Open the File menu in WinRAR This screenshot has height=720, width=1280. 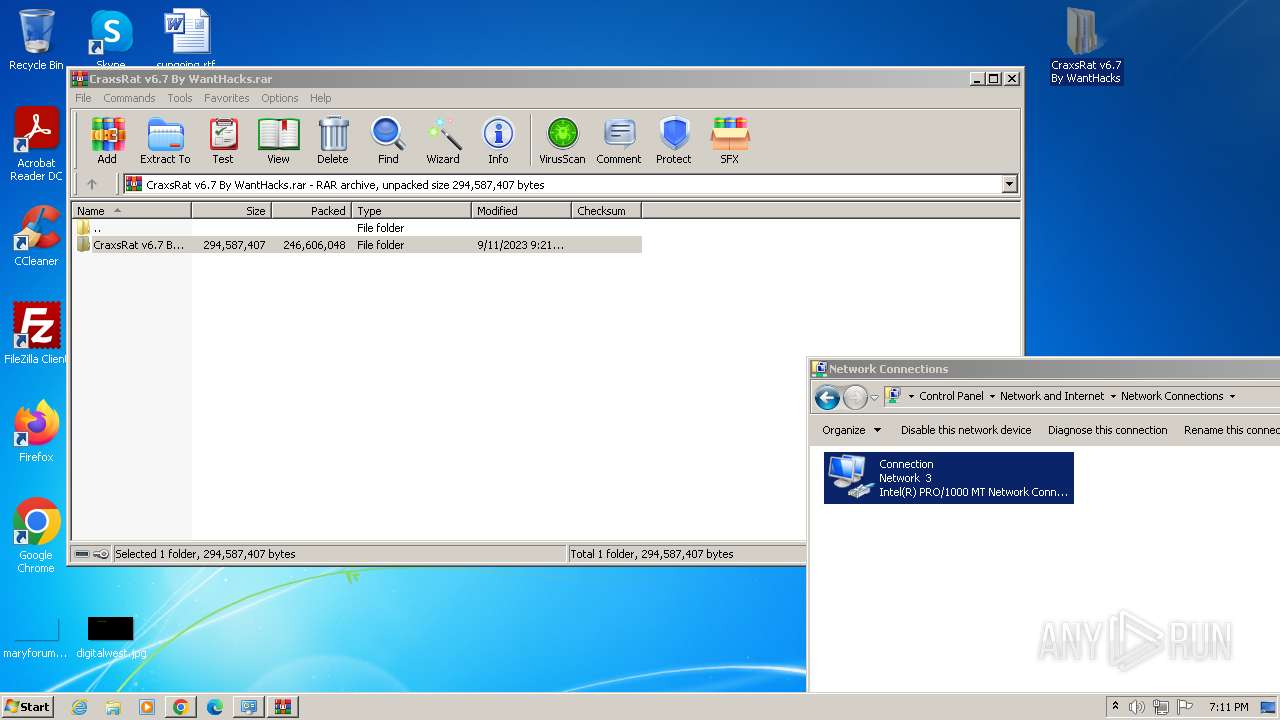point(83,98)
